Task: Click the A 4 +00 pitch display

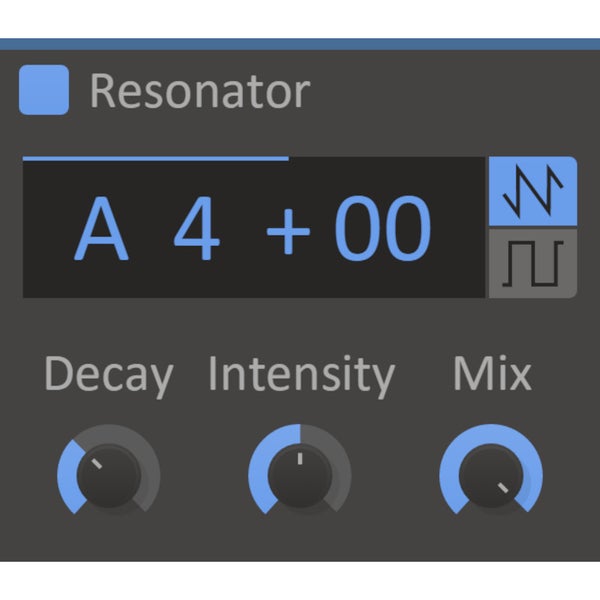Action: [x=254, y=229]
